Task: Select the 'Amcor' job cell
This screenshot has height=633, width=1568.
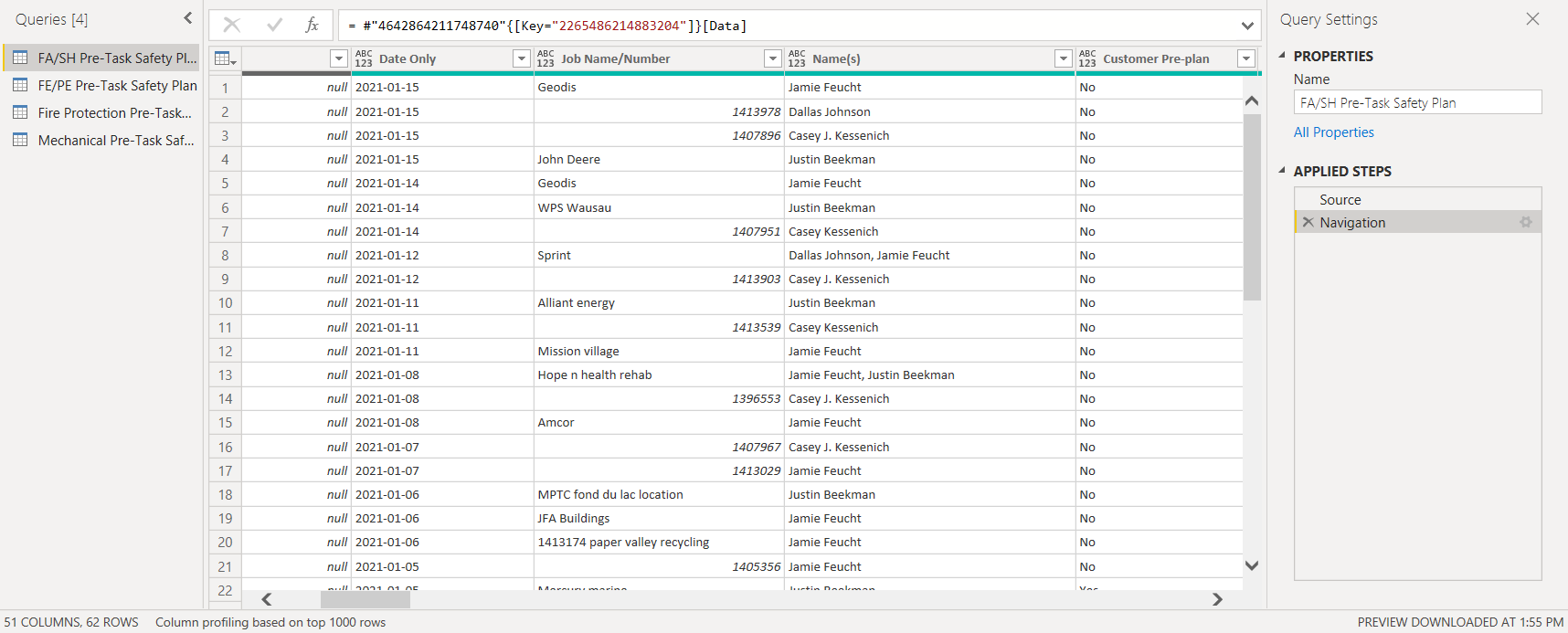Action: click(x=659, y=422)
